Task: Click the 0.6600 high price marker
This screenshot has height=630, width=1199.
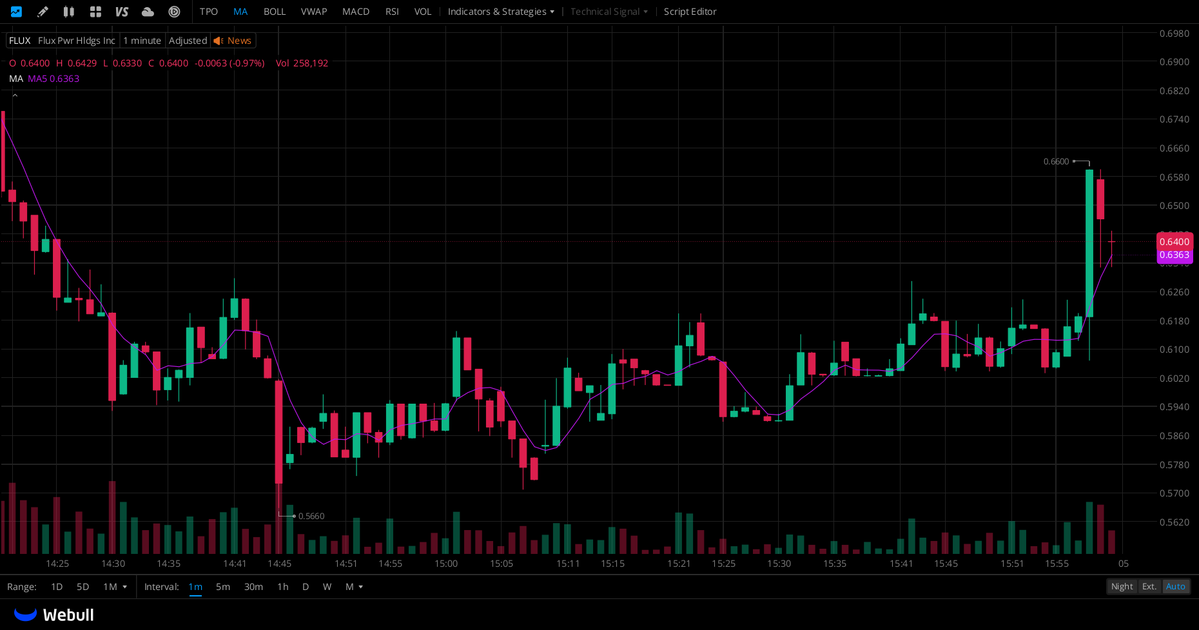Action: coord(1056,161)
